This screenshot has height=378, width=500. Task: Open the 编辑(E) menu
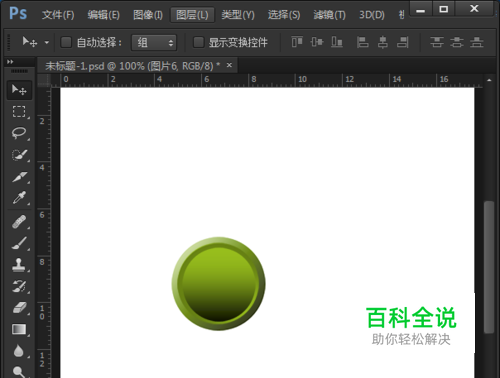103,15
